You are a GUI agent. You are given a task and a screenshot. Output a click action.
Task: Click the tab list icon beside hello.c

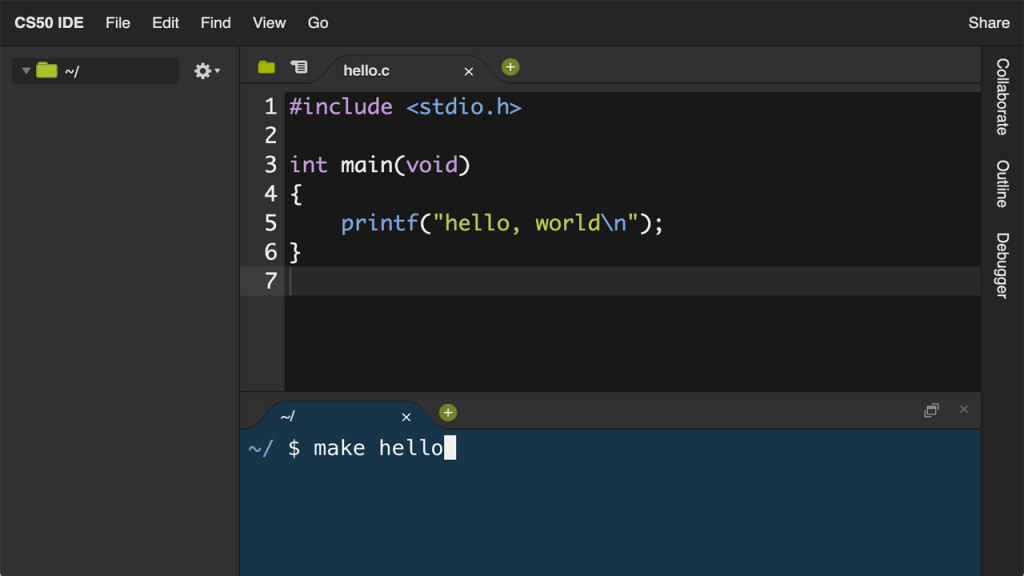[x=298, y=67]
